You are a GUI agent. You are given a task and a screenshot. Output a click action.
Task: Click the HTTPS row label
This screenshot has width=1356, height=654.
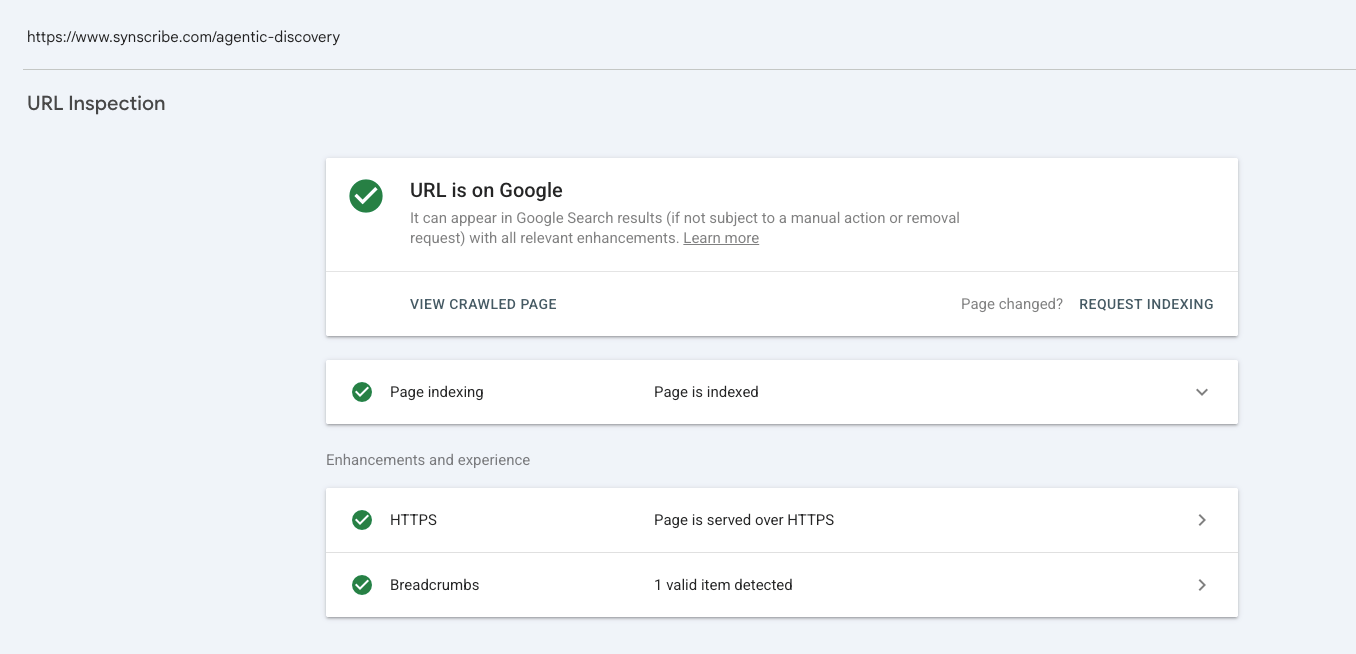click(413, 520)
